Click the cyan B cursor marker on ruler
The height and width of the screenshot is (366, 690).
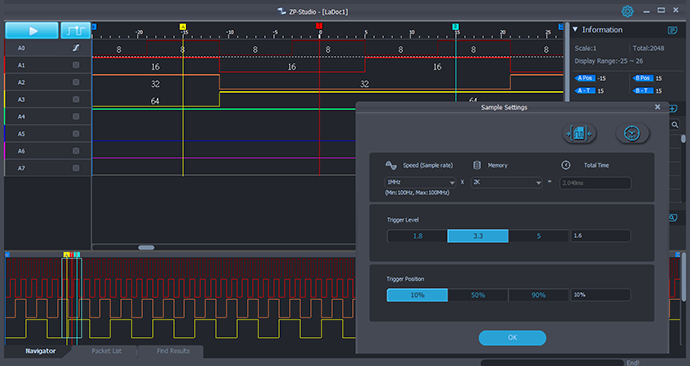(455, 27)
